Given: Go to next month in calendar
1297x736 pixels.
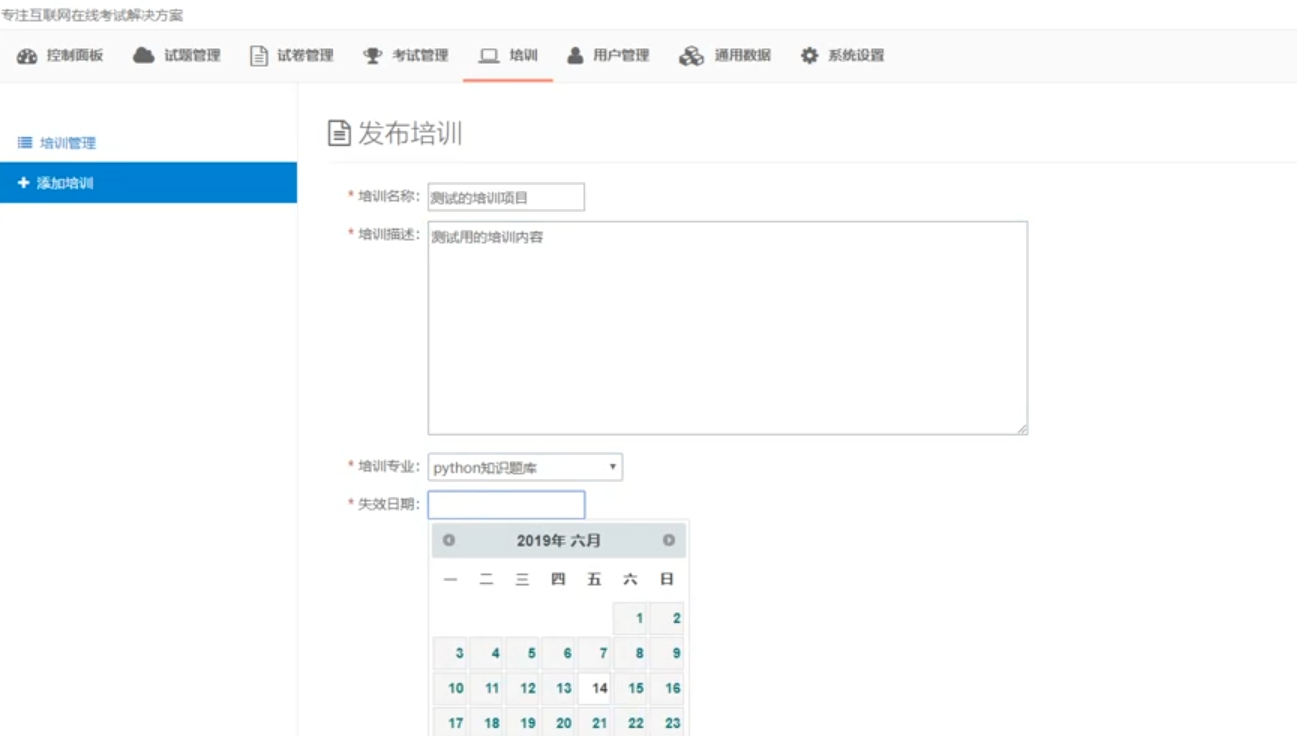Looking at the screenshot, I should coord(669,540).
